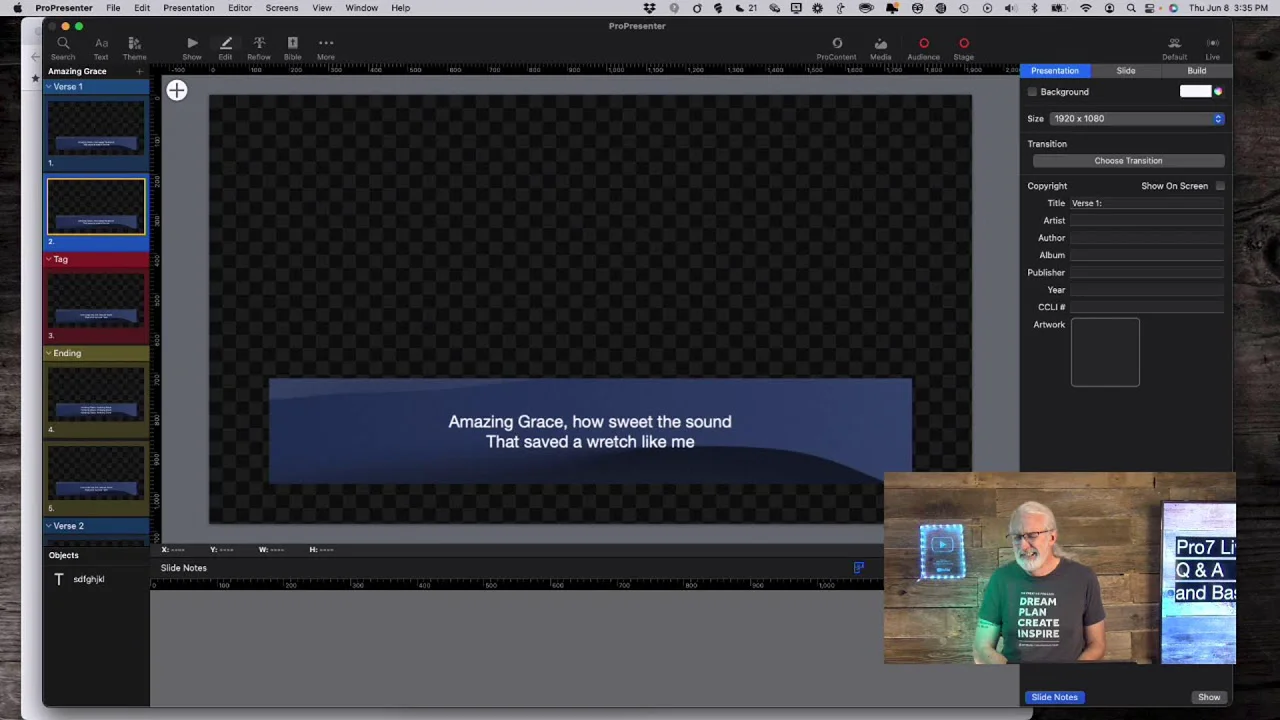Toggle Show On Screen copyright checkbox
The height and width of the screenshot is (720, 1280).
[1220, 186]
